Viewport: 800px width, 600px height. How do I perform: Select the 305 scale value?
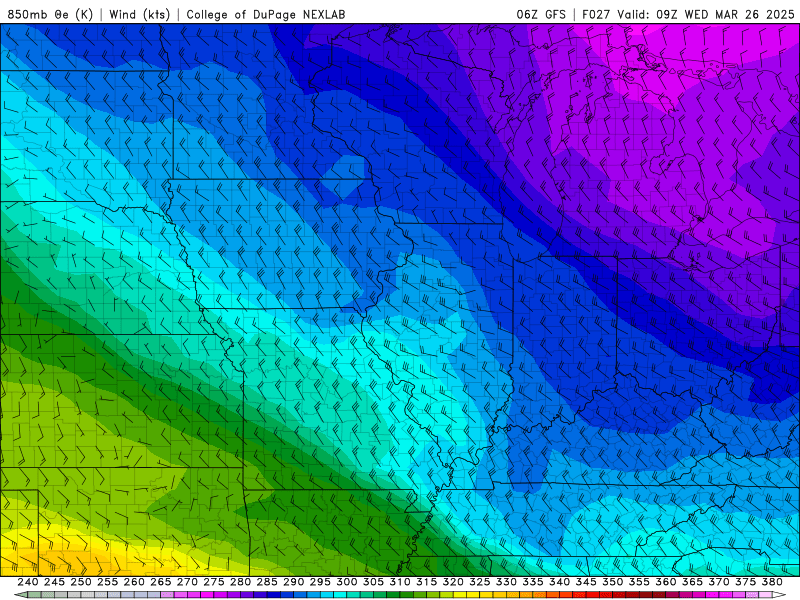coord(373,582)
